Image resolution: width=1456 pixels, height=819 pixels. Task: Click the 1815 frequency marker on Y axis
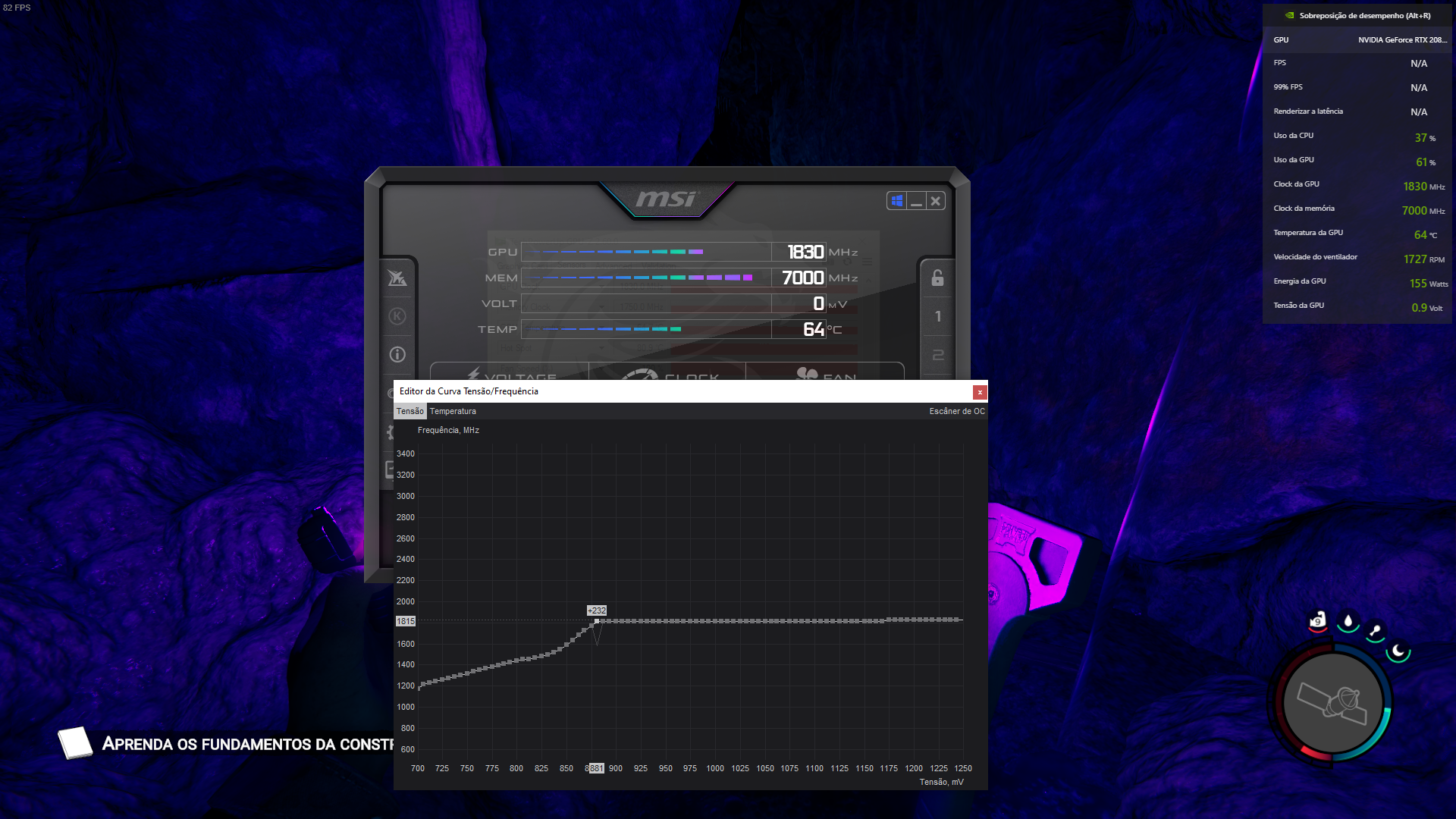(406, 621)
